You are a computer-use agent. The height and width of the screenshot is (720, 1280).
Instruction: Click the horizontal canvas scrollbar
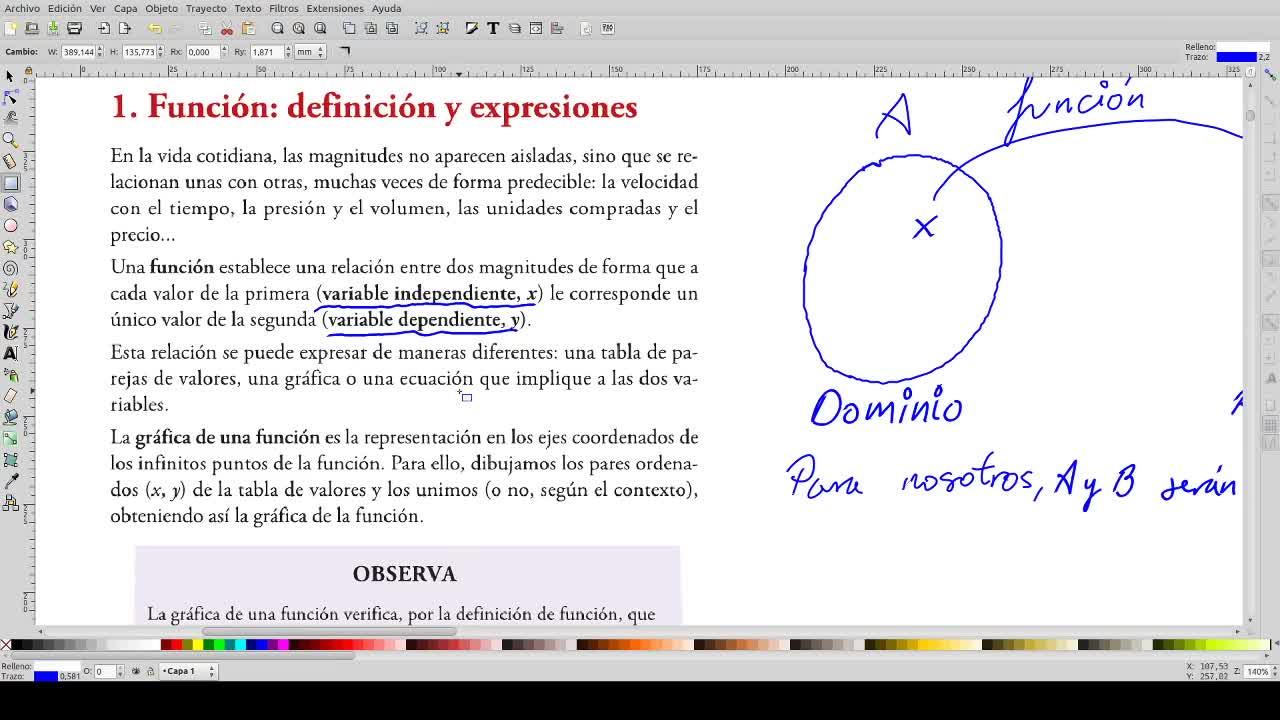pos(329,632)
